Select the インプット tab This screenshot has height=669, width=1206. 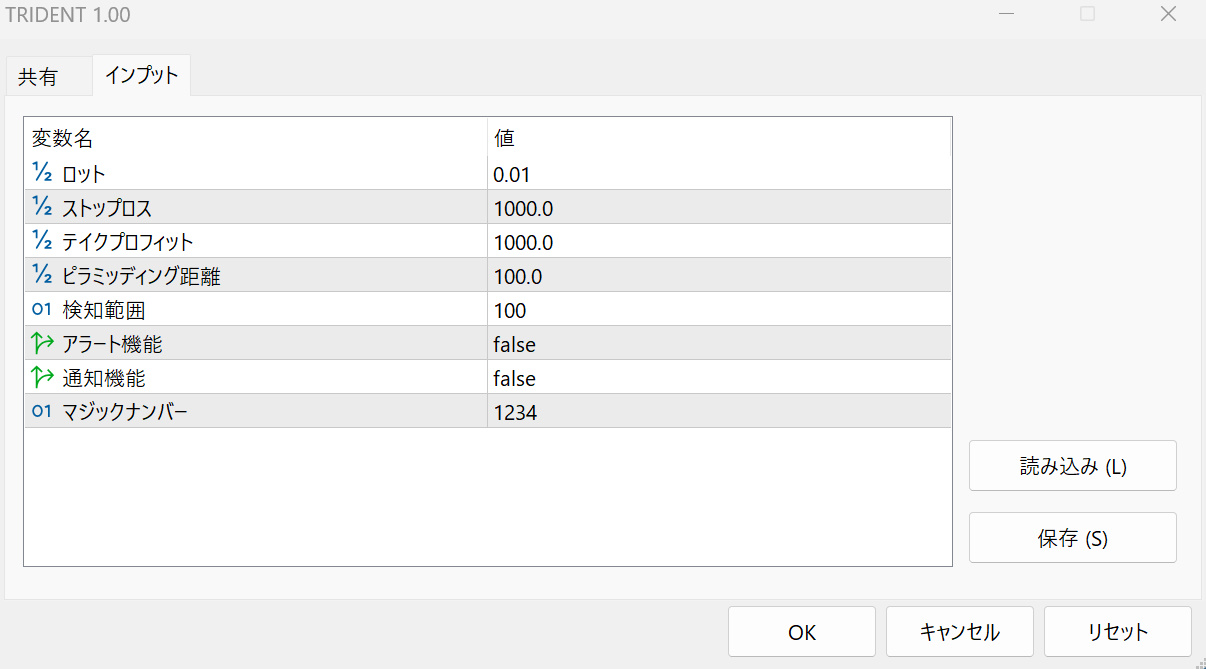coord(141,75)
